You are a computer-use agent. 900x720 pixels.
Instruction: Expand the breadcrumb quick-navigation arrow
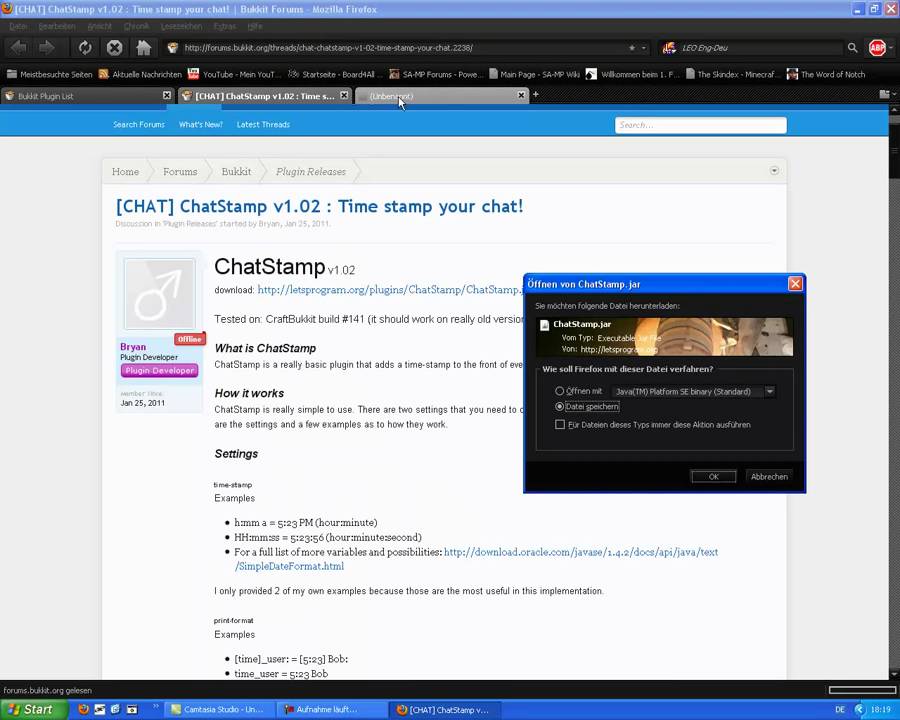(x=774, y=171)
